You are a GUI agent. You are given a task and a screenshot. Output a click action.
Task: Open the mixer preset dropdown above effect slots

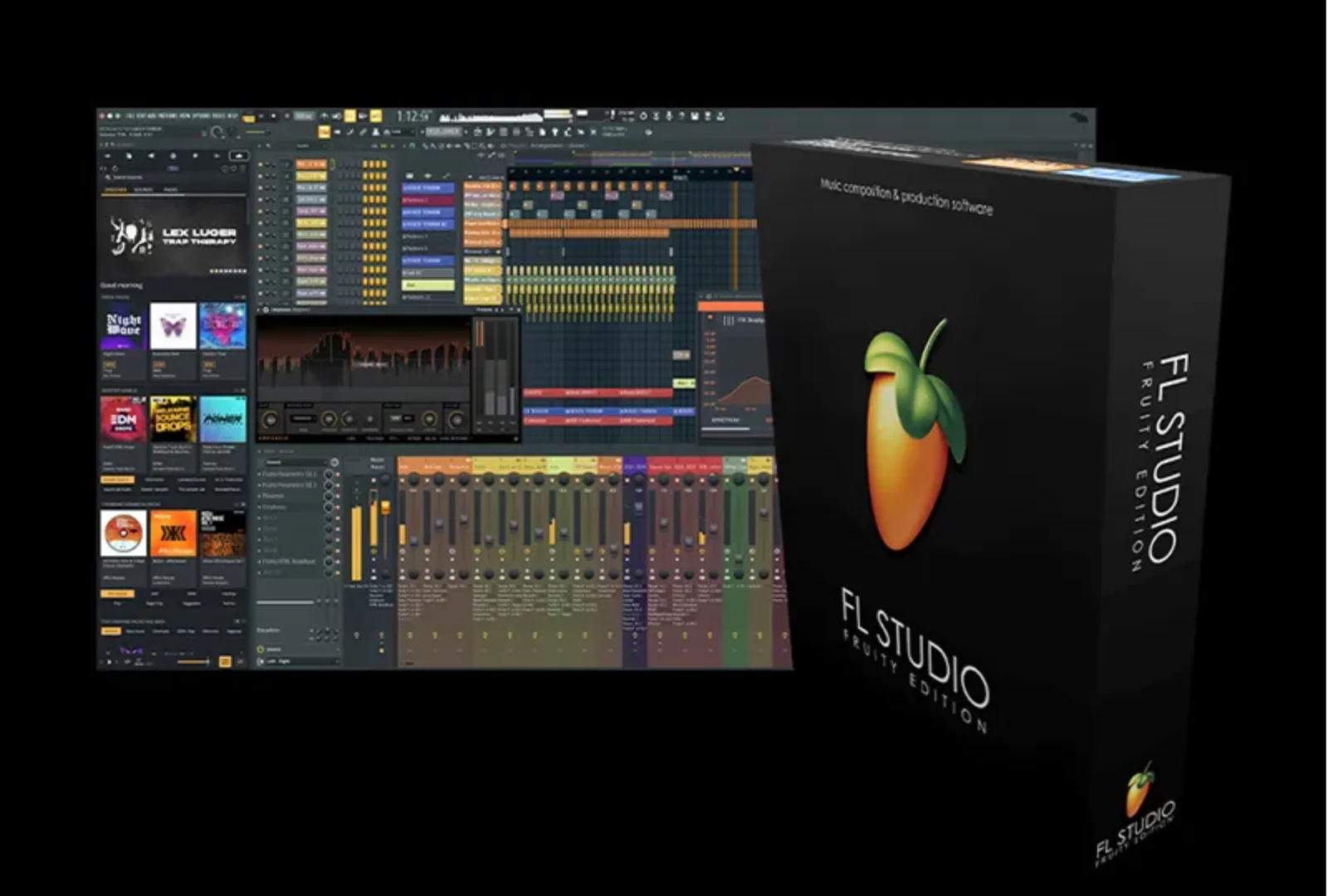296,462
